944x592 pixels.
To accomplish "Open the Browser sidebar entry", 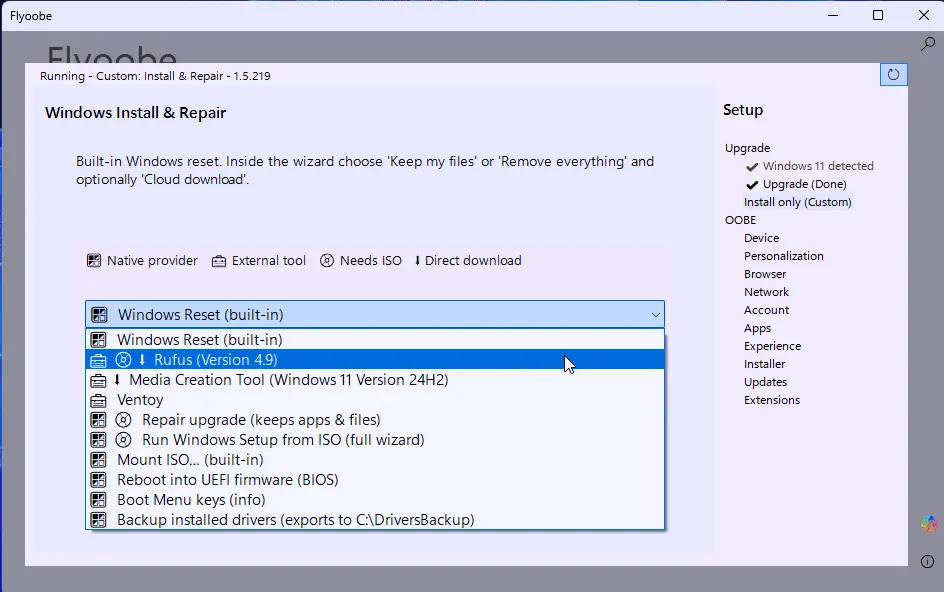I will [765, 274].
